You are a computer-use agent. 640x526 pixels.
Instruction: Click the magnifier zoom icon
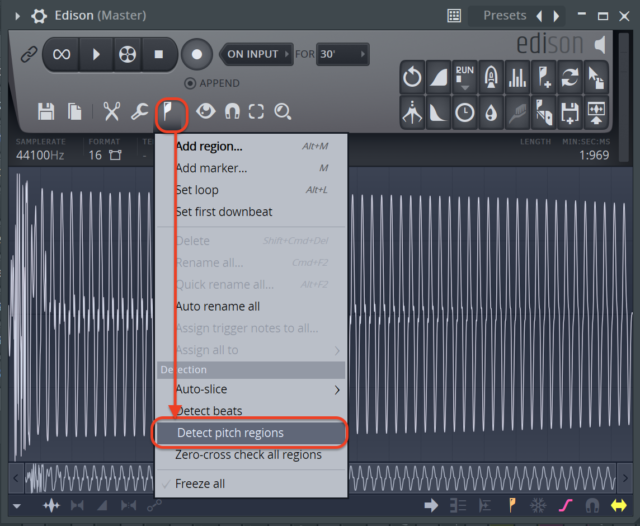pyautogui.click(x=283, y=111)
